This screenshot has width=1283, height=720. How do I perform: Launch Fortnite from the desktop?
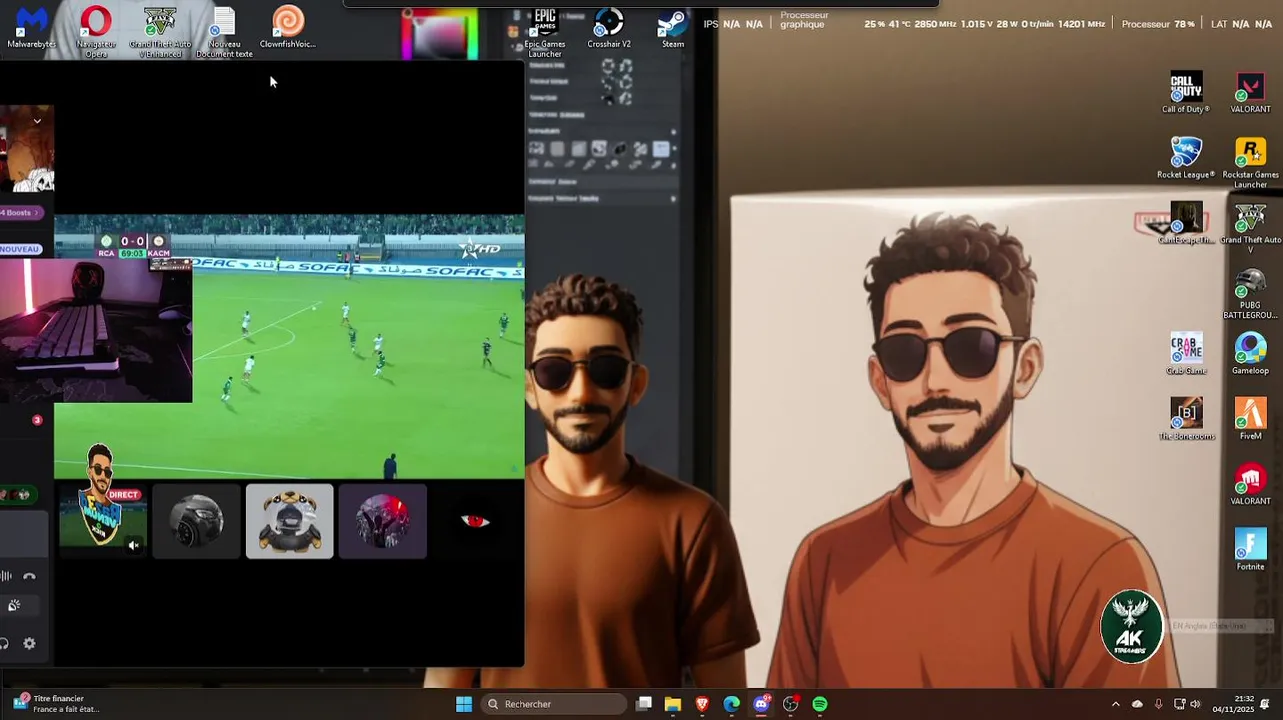(1250, 550)
